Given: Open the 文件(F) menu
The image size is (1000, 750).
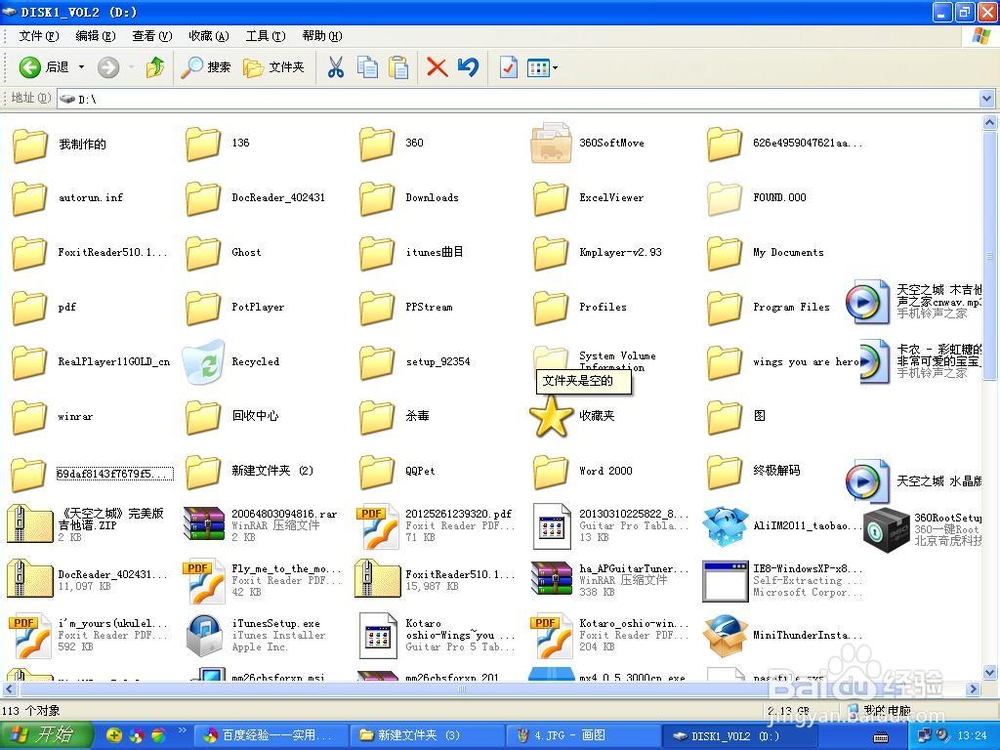Looking at the screenshot, I should click(x=39, y=36).
